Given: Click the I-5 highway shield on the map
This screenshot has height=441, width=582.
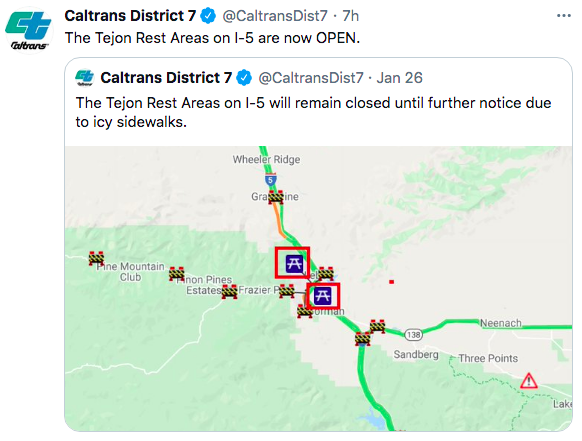Looking at the screenshot, I should point(271,180).
